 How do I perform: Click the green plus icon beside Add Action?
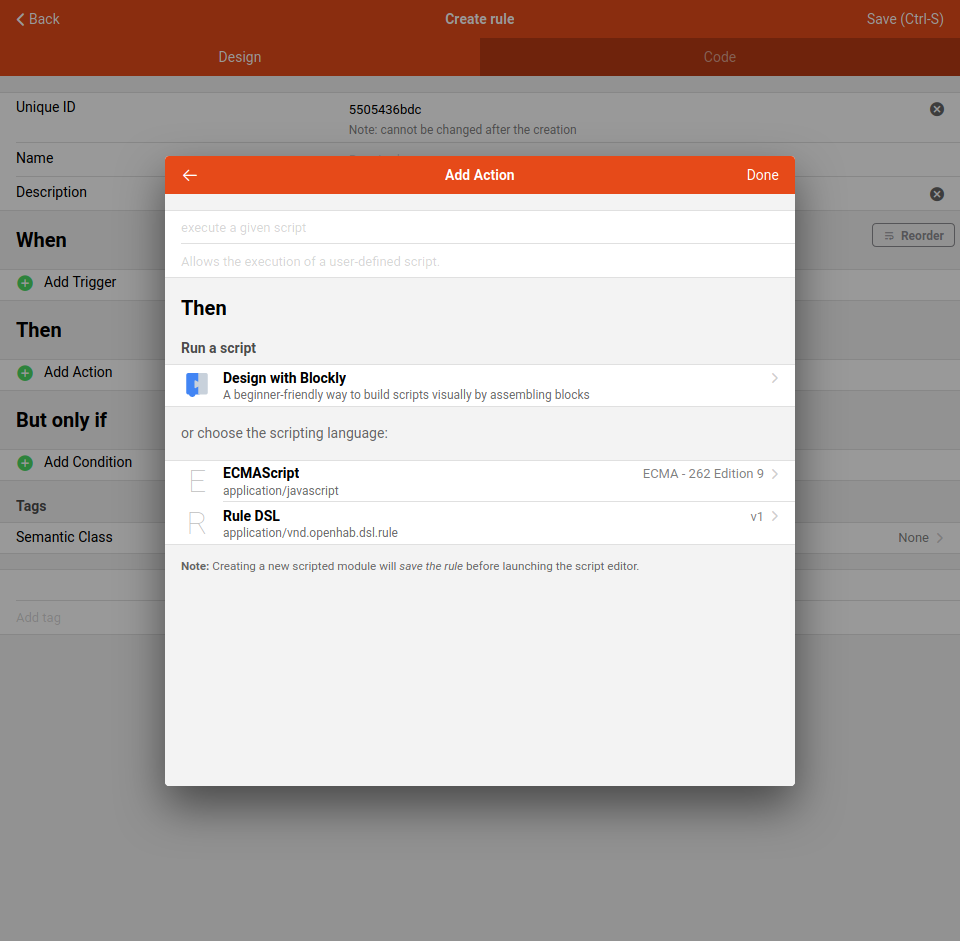25,373
